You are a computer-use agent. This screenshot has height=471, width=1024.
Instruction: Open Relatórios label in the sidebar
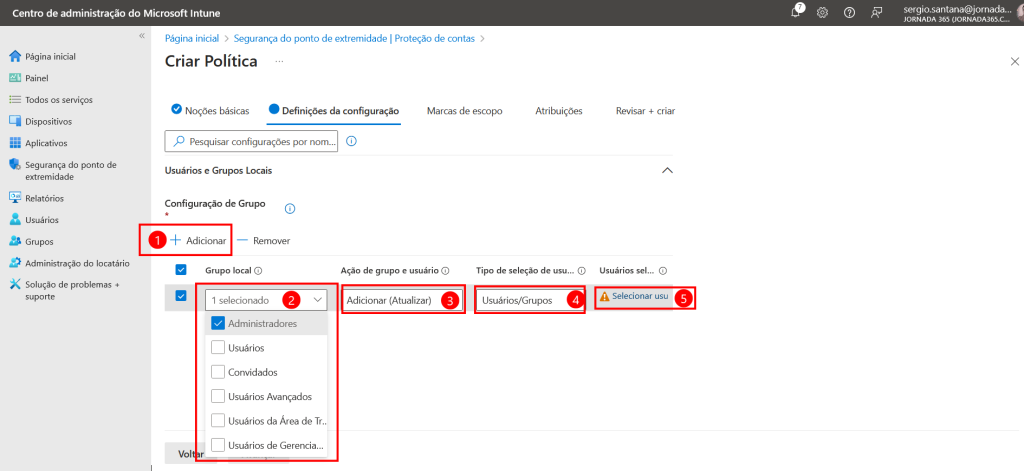click(x=44, y=199)
